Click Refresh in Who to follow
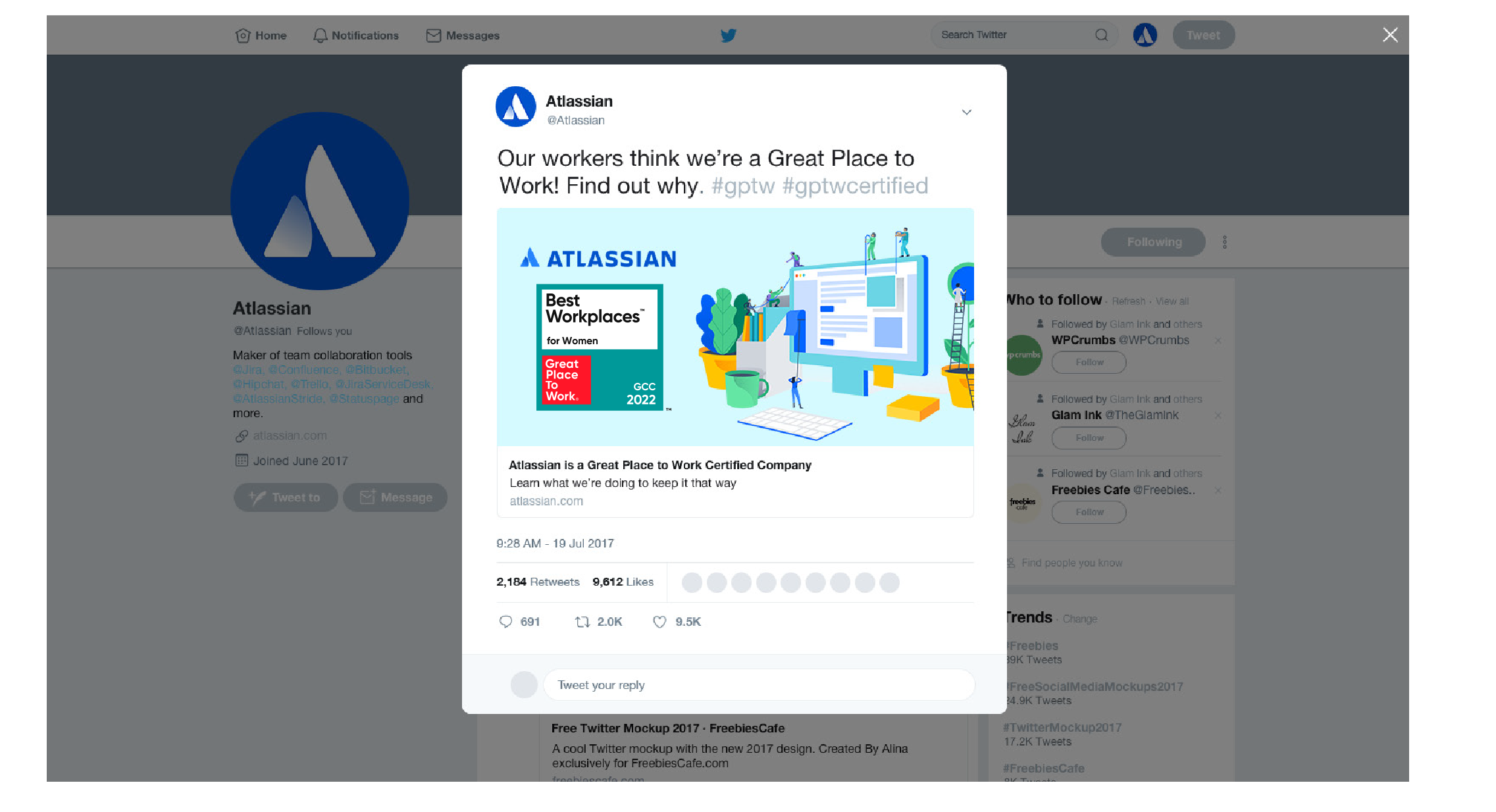This screenshot has width=1496, height=812. [1129, 301]
